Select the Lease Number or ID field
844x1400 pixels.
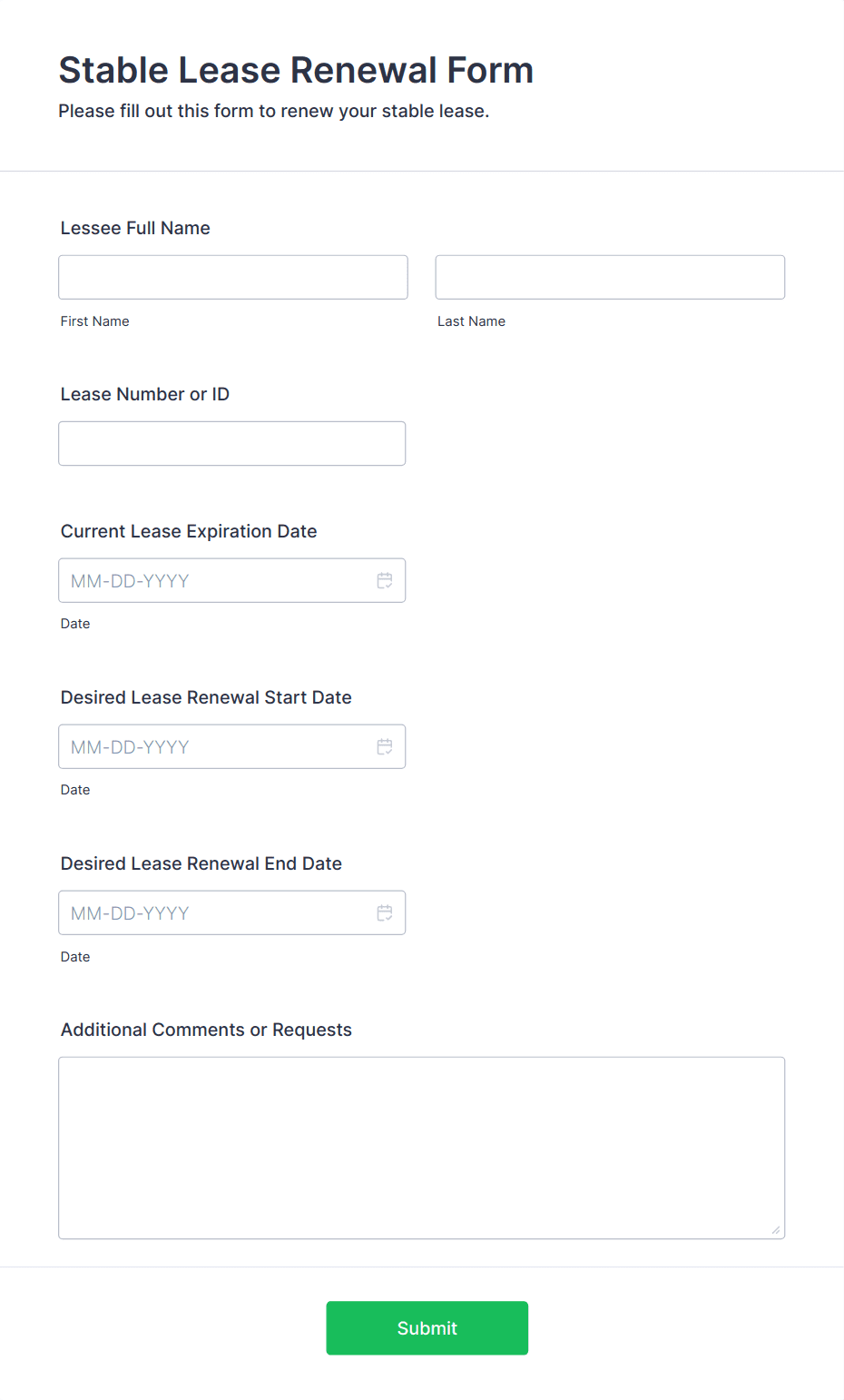(x=232, y=443)
